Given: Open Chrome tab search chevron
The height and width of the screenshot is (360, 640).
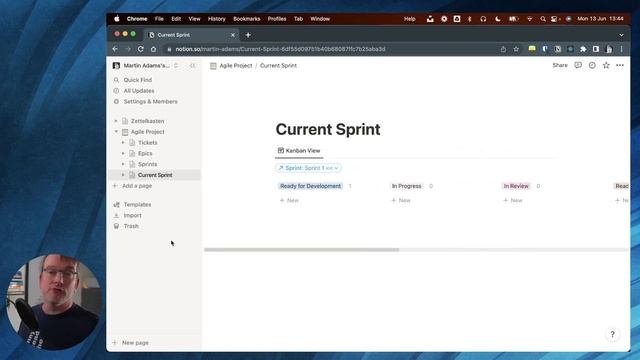Looking at the screenshot, I should pos(621,35).
